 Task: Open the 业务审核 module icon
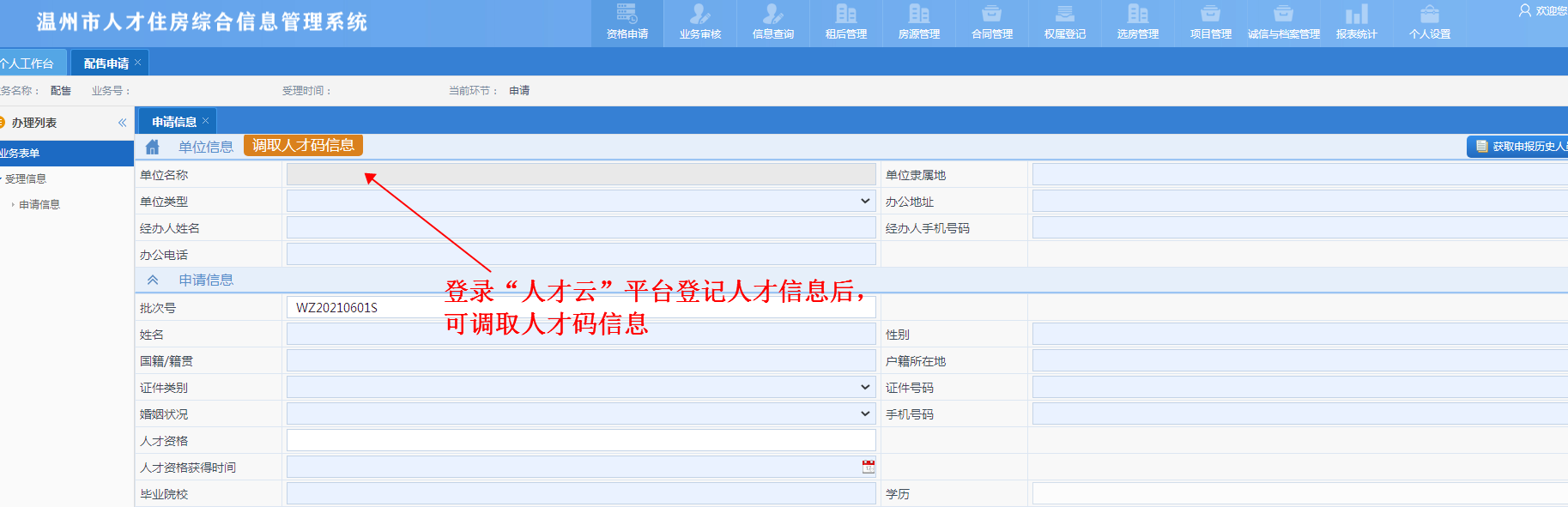pos(699,15)
